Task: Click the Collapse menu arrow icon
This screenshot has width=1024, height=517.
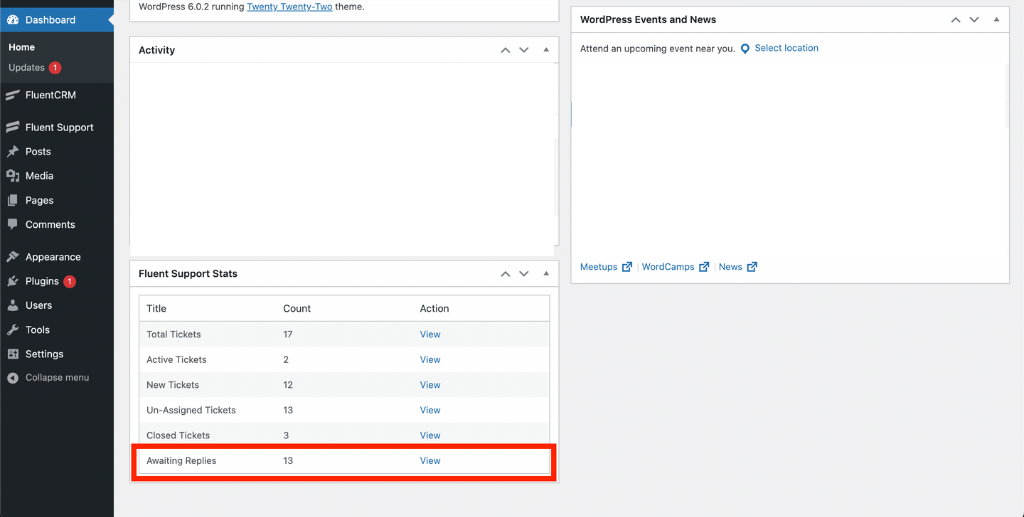Action: click(12, 378)
